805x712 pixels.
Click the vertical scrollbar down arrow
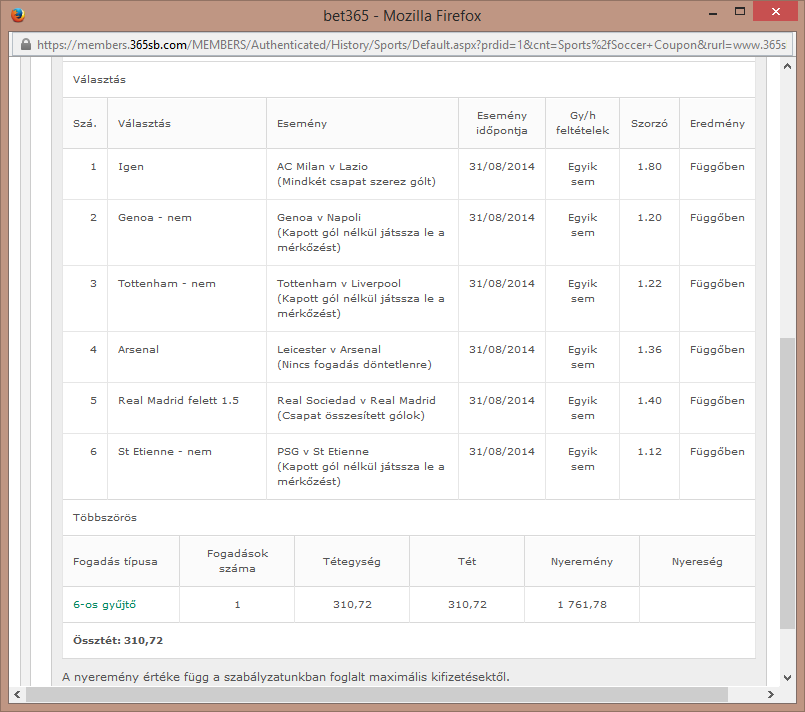787,678
